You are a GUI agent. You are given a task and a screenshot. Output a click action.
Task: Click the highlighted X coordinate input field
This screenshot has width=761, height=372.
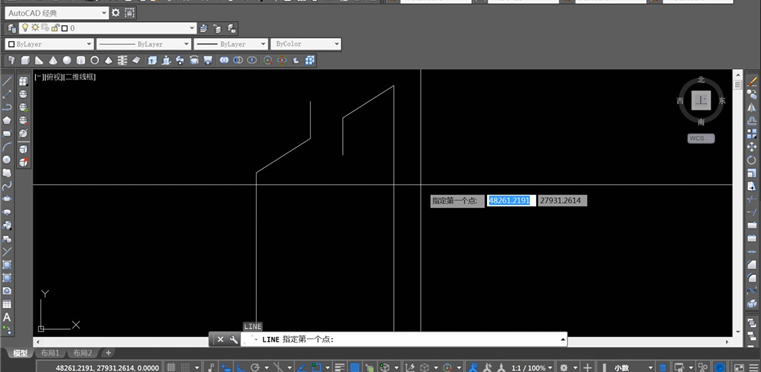coord(511,201)
